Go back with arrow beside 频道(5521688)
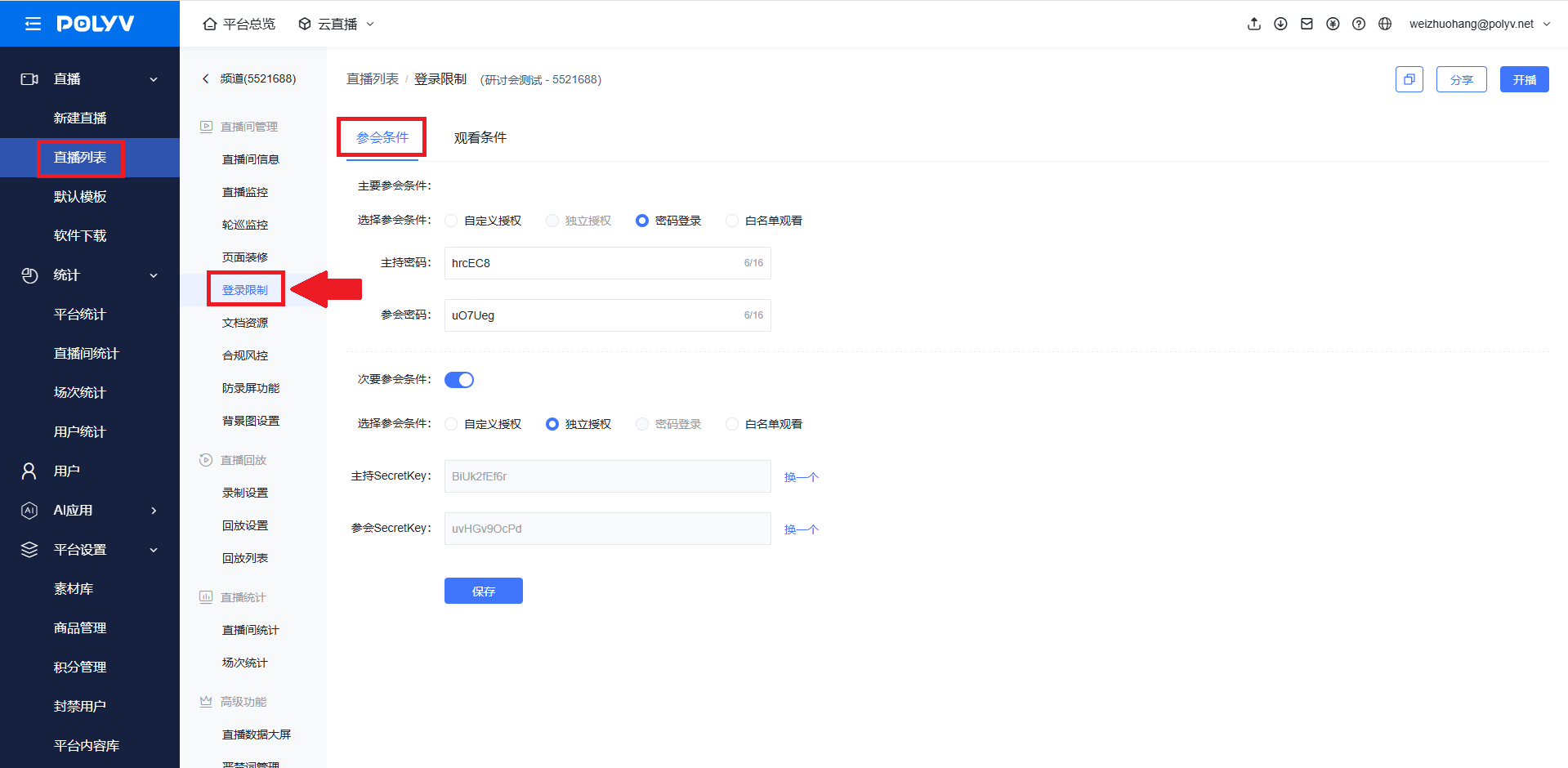1568x768 pixels. coord(205,78)
